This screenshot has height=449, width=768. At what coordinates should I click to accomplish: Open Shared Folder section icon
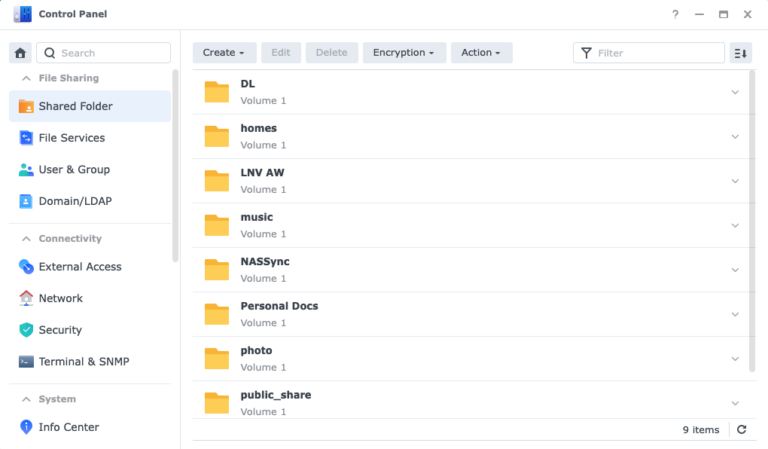pyautogui.click(x=26, y=106)
